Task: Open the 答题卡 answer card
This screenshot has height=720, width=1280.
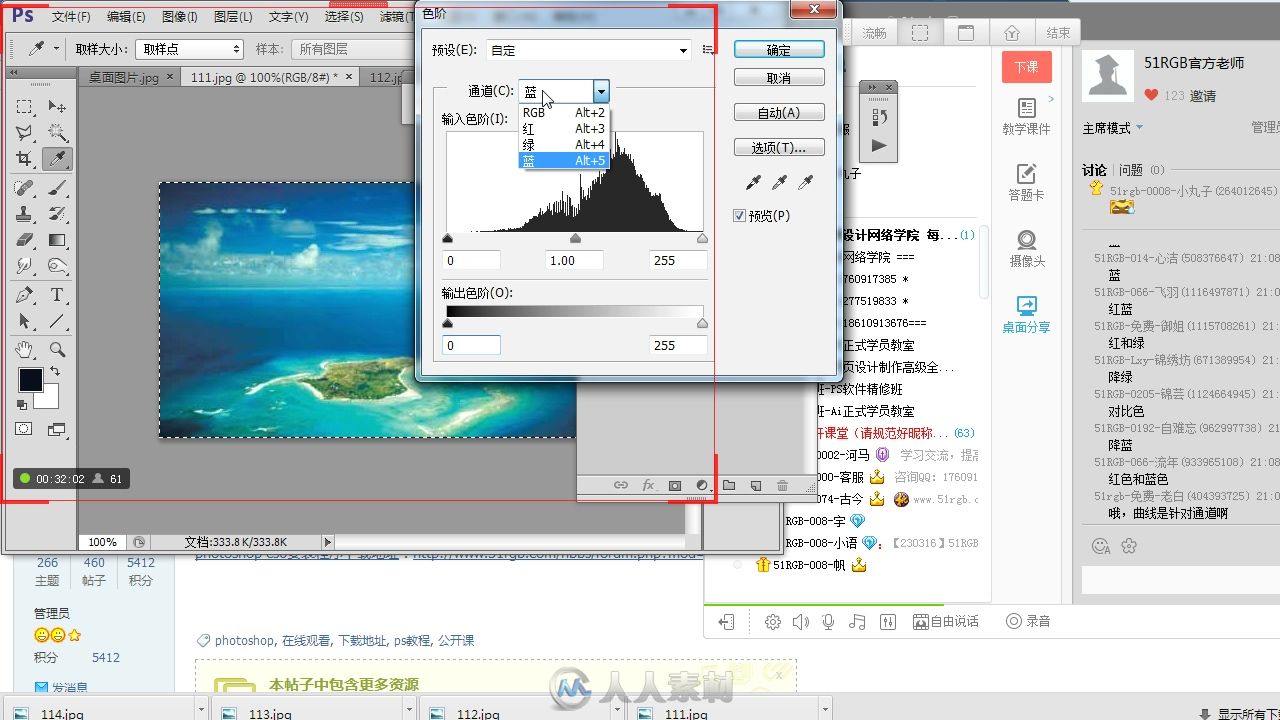Action: point(1026,182)
